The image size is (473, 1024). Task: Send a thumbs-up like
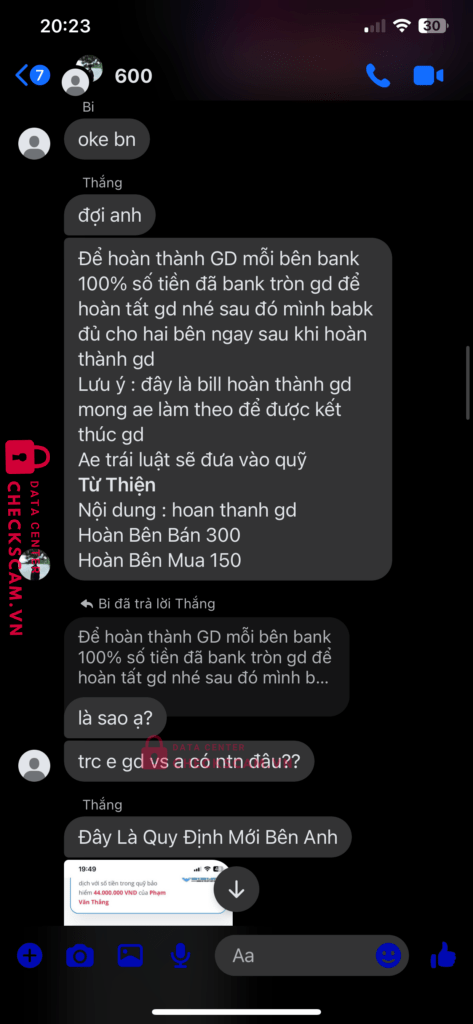point(443,955)
